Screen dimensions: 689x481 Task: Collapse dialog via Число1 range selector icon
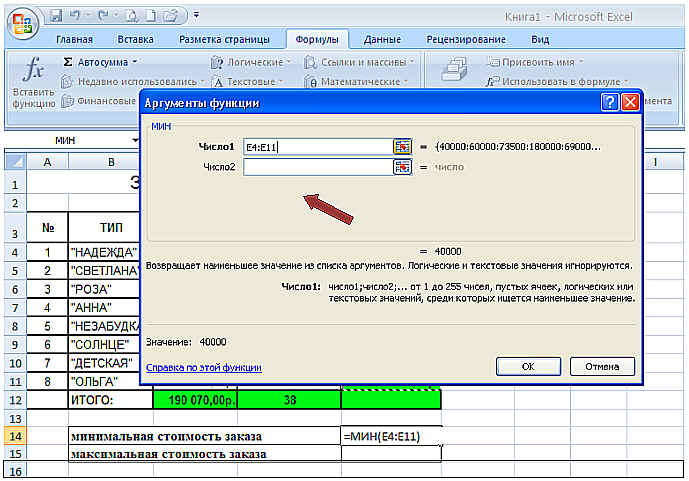402,147
